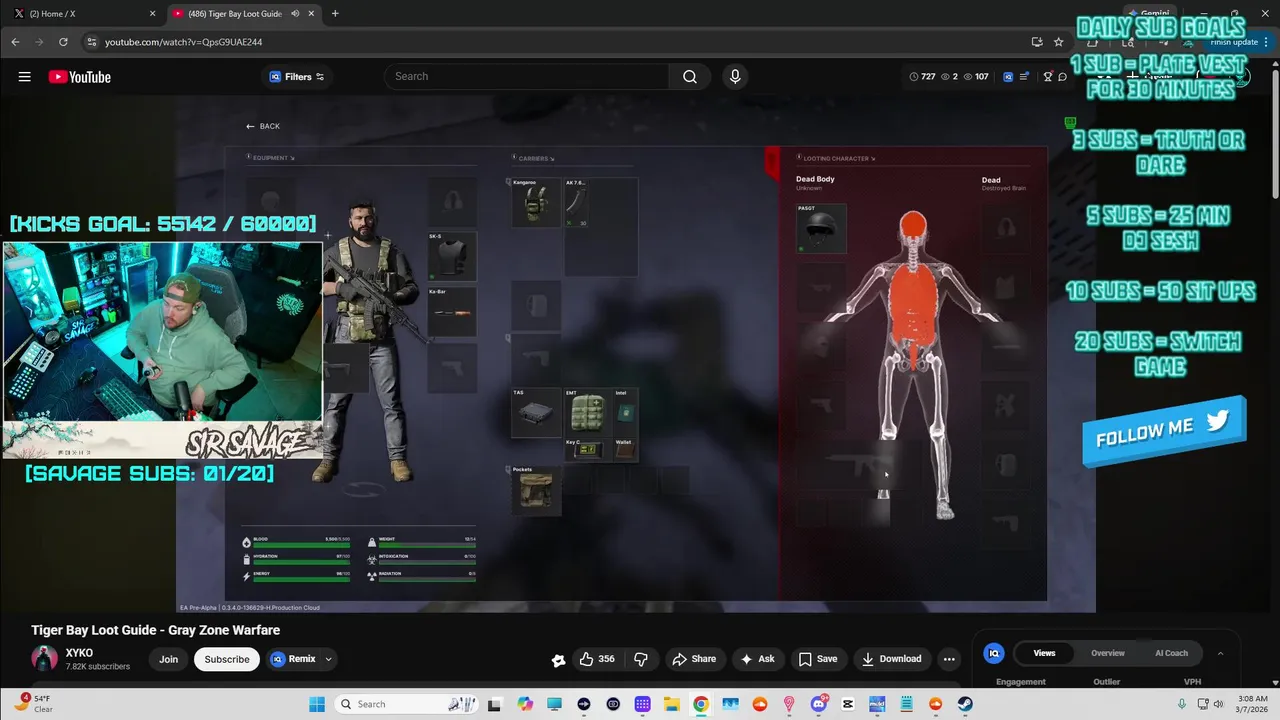Screen dimensions: 1280x720
Task: Go back in browser history
Action: [15, 42]
